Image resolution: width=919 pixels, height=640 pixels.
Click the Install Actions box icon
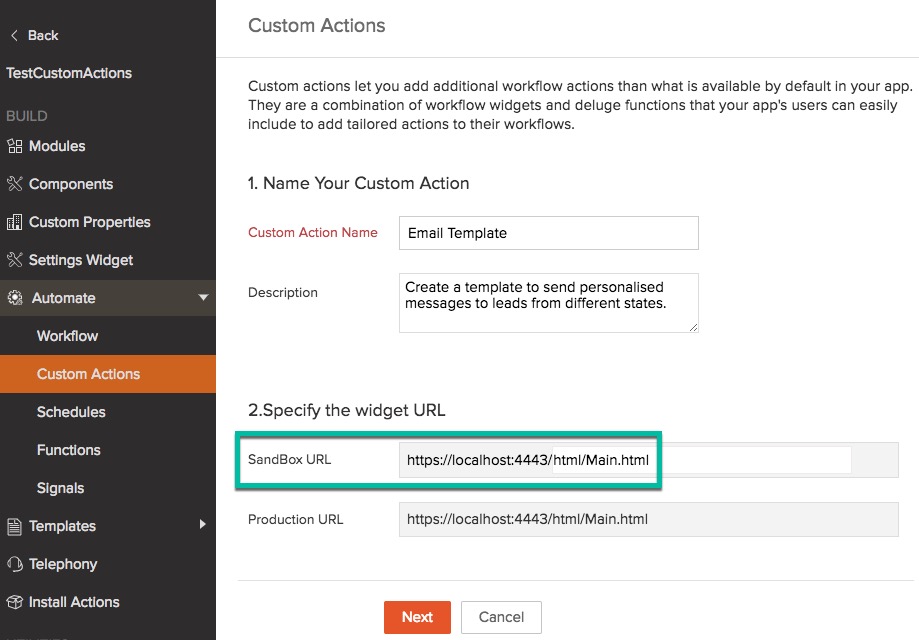click(14, 602)
